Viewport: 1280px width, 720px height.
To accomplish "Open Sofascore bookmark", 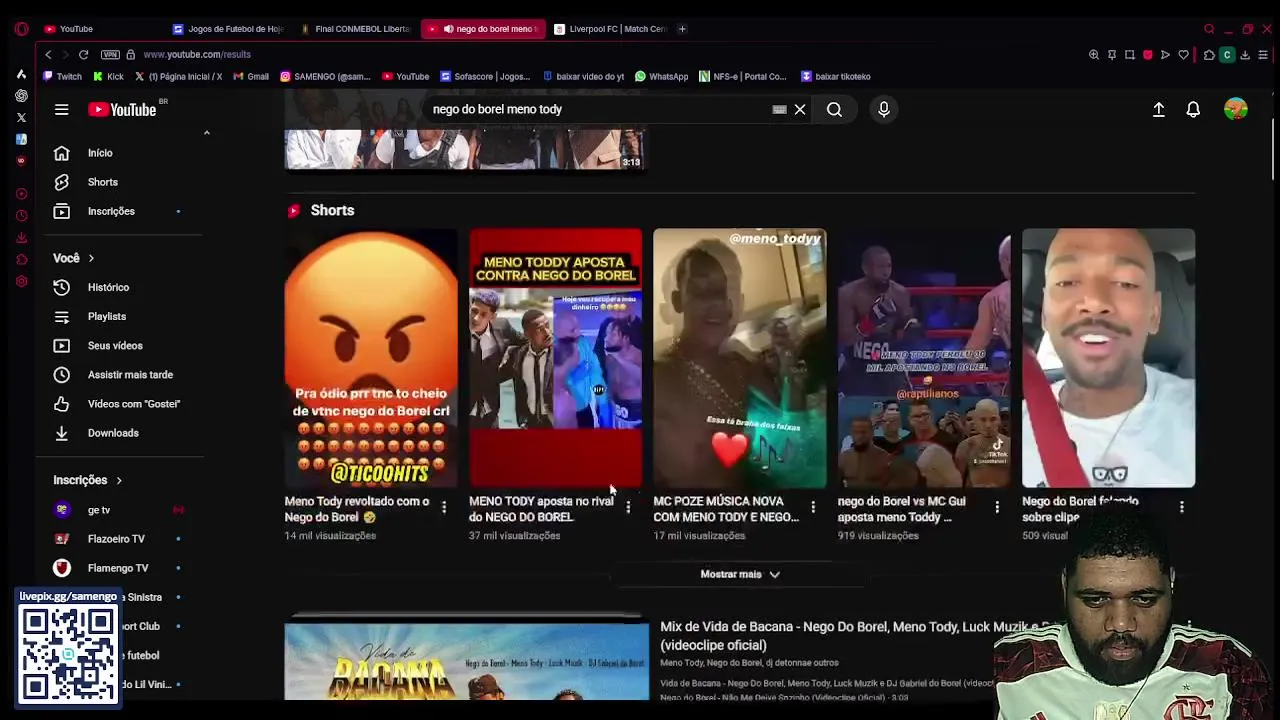I will click(485, 77).
